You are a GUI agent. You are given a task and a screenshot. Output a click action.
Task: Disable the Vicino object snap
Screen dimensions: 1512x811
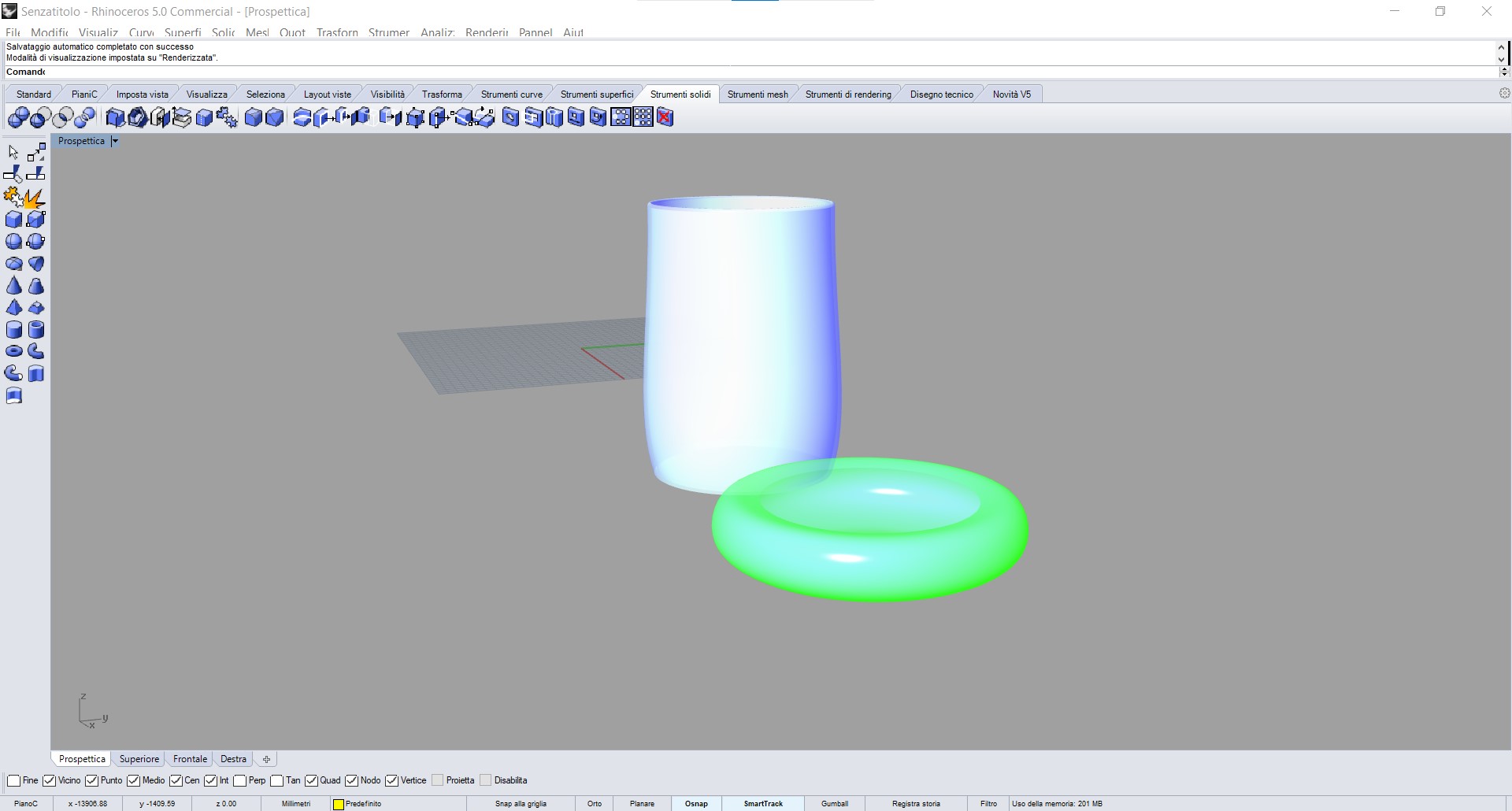49,780
